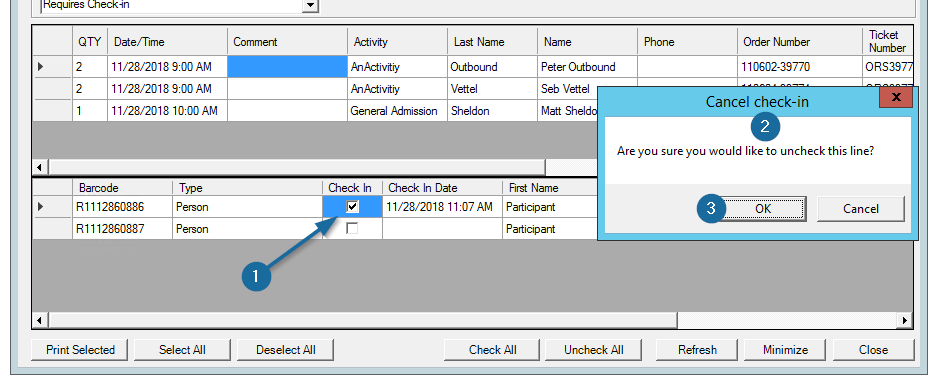This screenshot has height=381, width=935.
Task: Click the '11/28/2018 11:07 AM' check-in date
Action: 442,207
